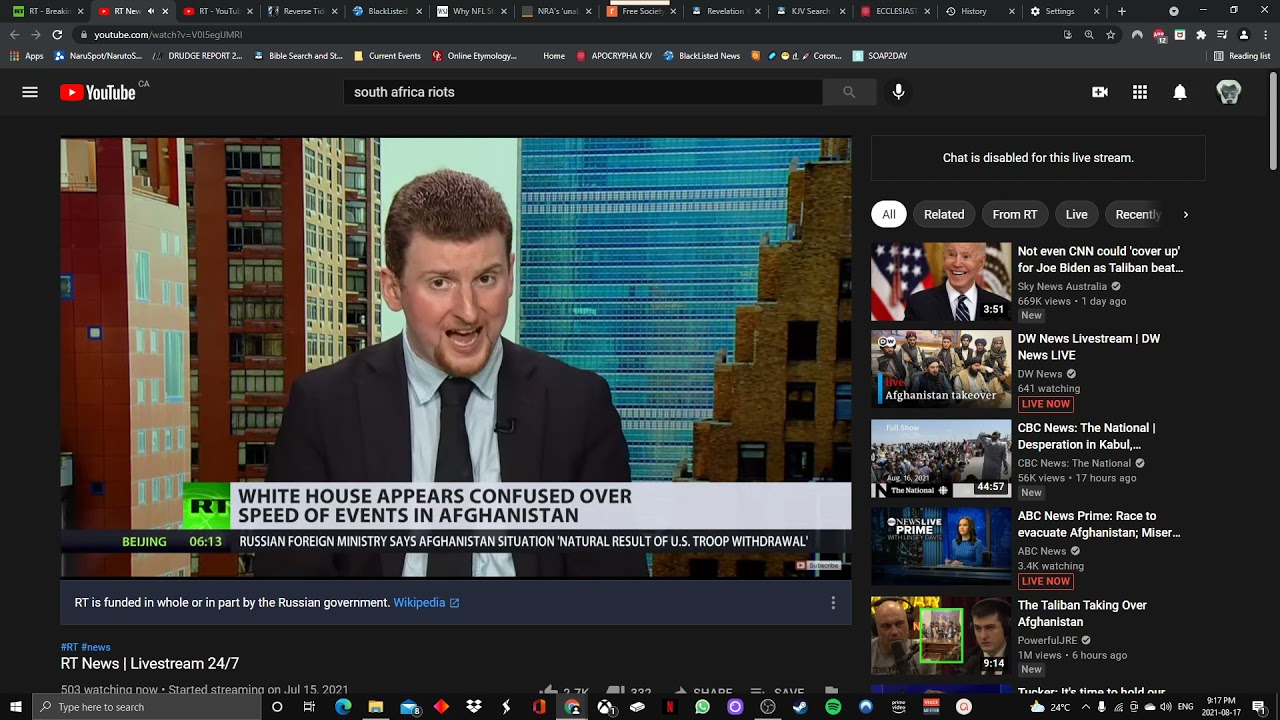Click the Windows Start button
Image resolution: width=1280 pixels, height=720 pixels.
tap(14, 707)
